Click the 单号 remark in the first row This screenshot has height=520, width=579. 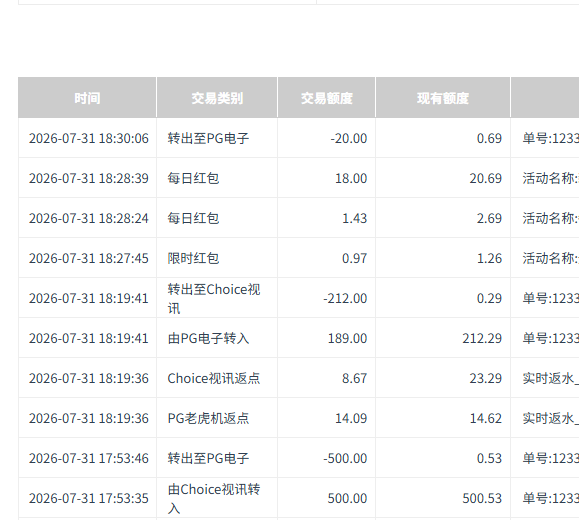(x=551, y=138)
